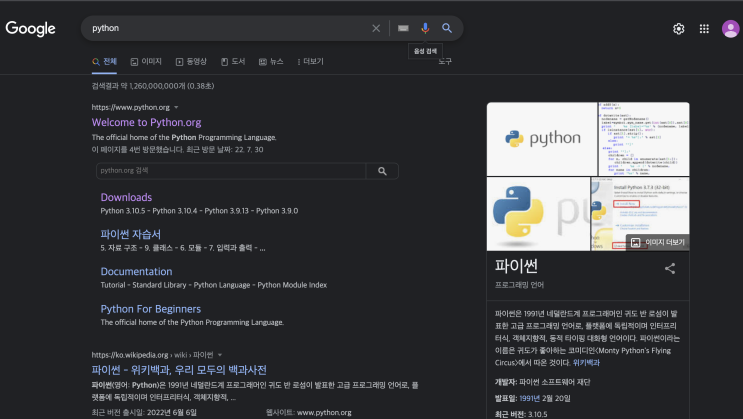
Task: Open the 더보기 menu
Action: point(310,62)
